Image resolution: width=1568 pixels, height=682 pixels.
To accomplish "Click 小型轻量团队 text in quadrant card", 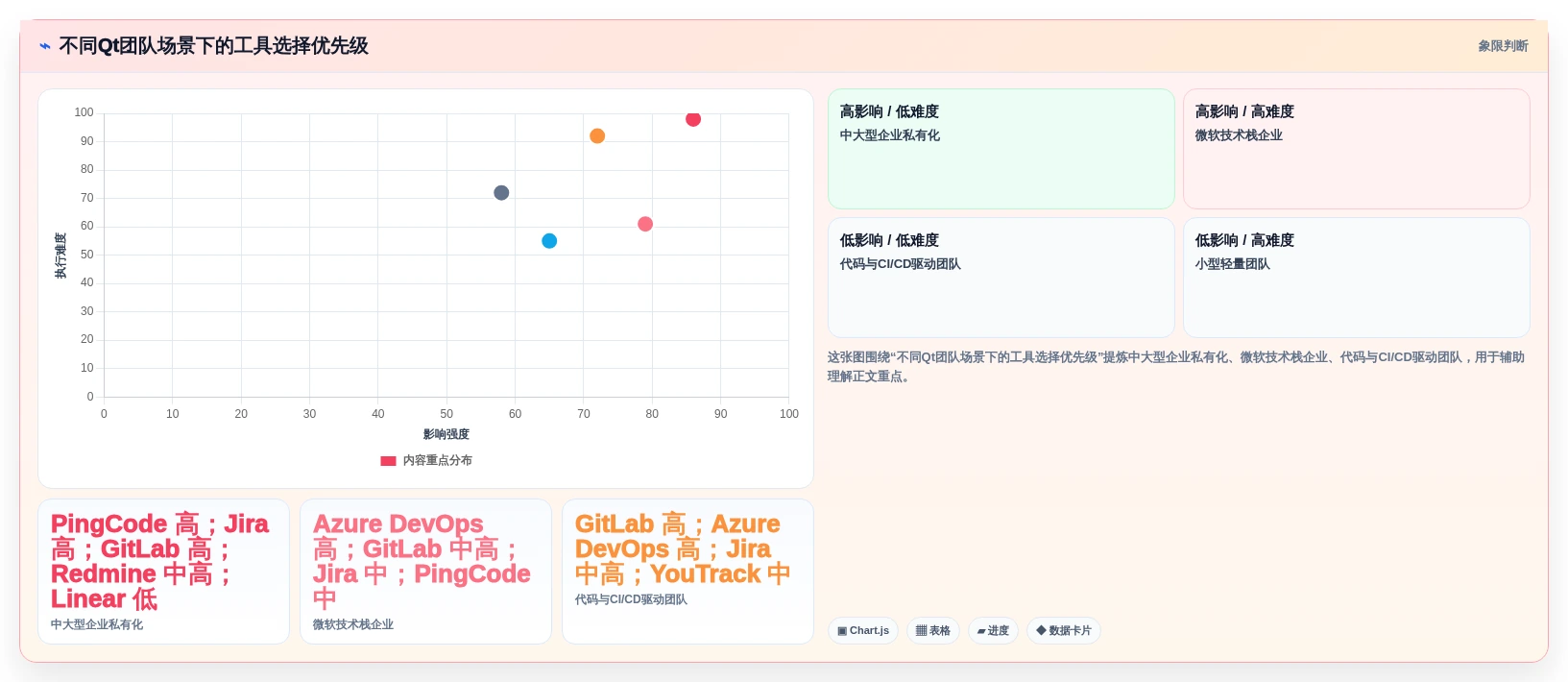I will [1233, 264].
